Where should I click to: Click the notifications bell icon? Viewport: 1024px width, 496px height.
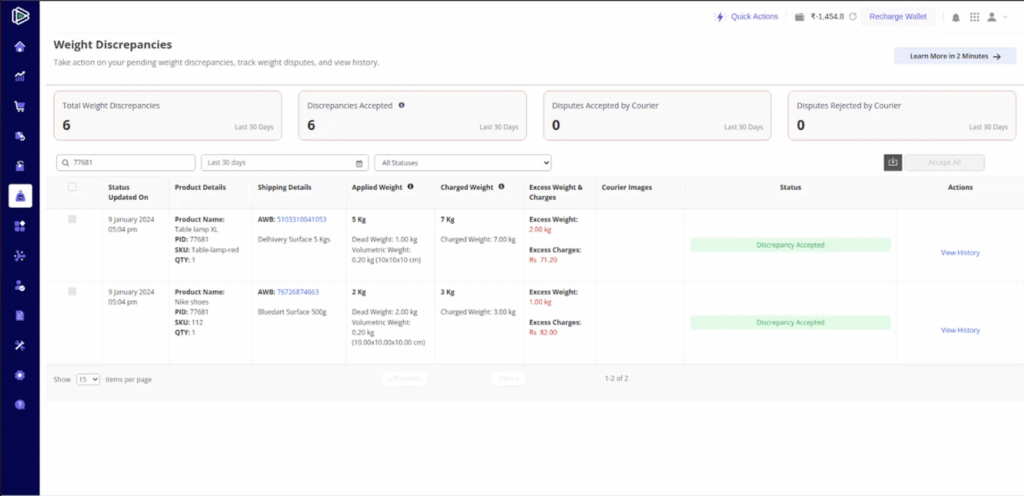956,17
